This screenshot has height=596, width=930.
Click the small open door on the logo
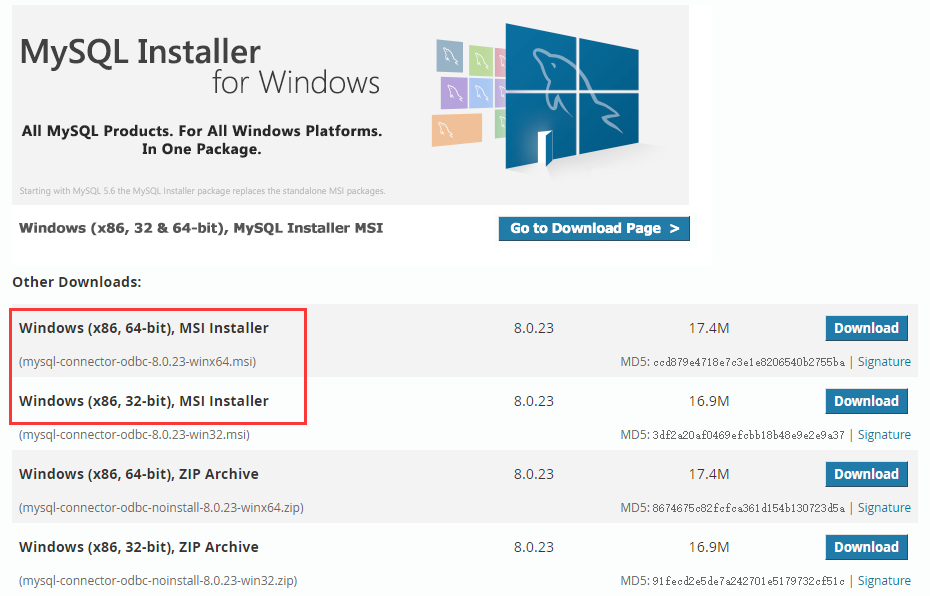(x=544, y=148)
